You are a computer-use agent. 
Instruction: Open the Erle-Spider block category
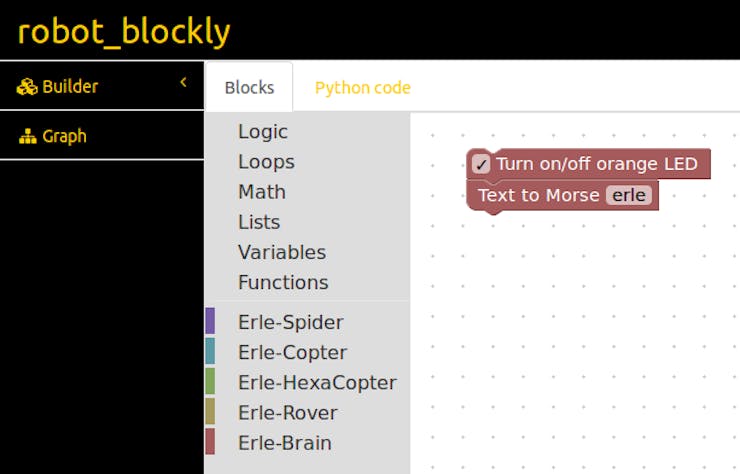[x=291, y=322]
